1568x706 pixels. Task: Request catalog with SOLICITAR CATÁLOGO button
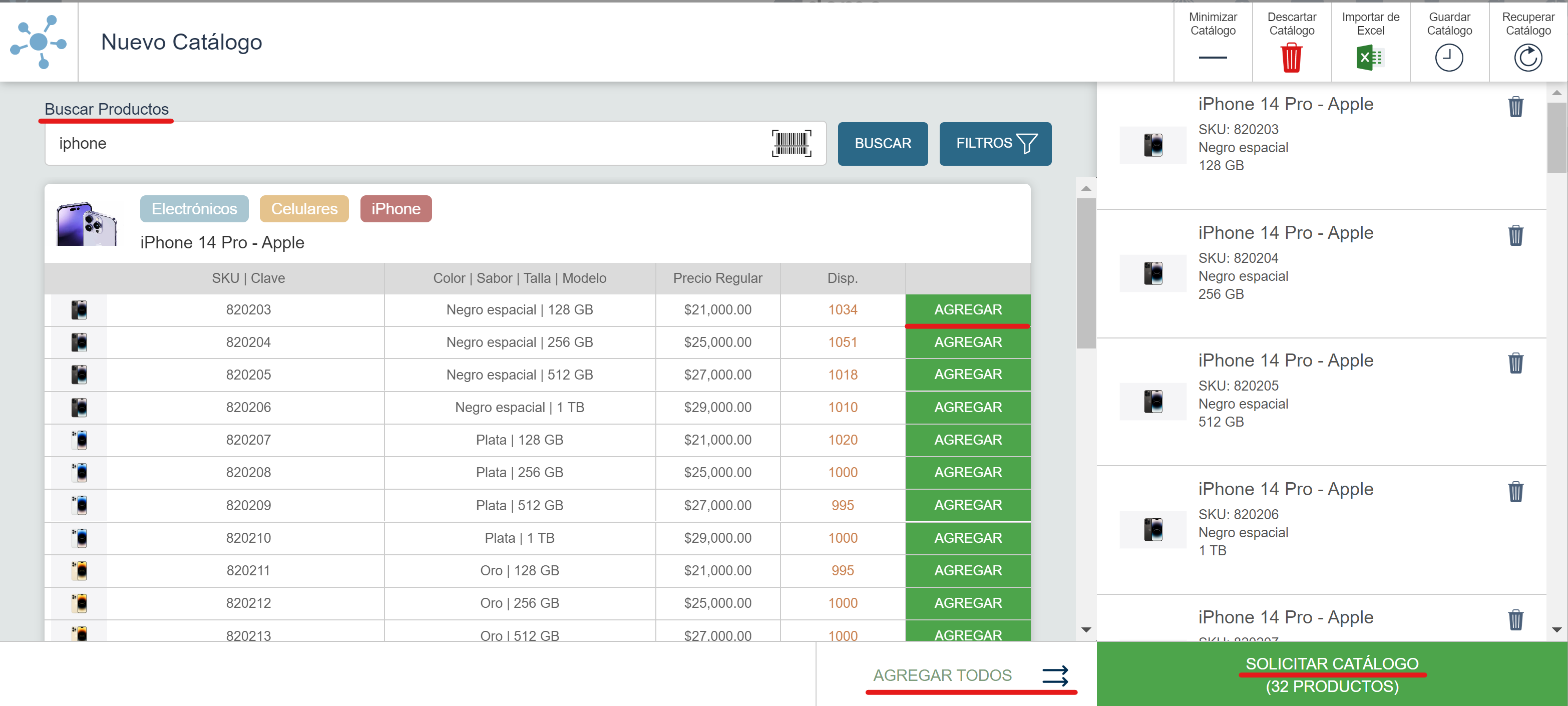click(1332, 674)
